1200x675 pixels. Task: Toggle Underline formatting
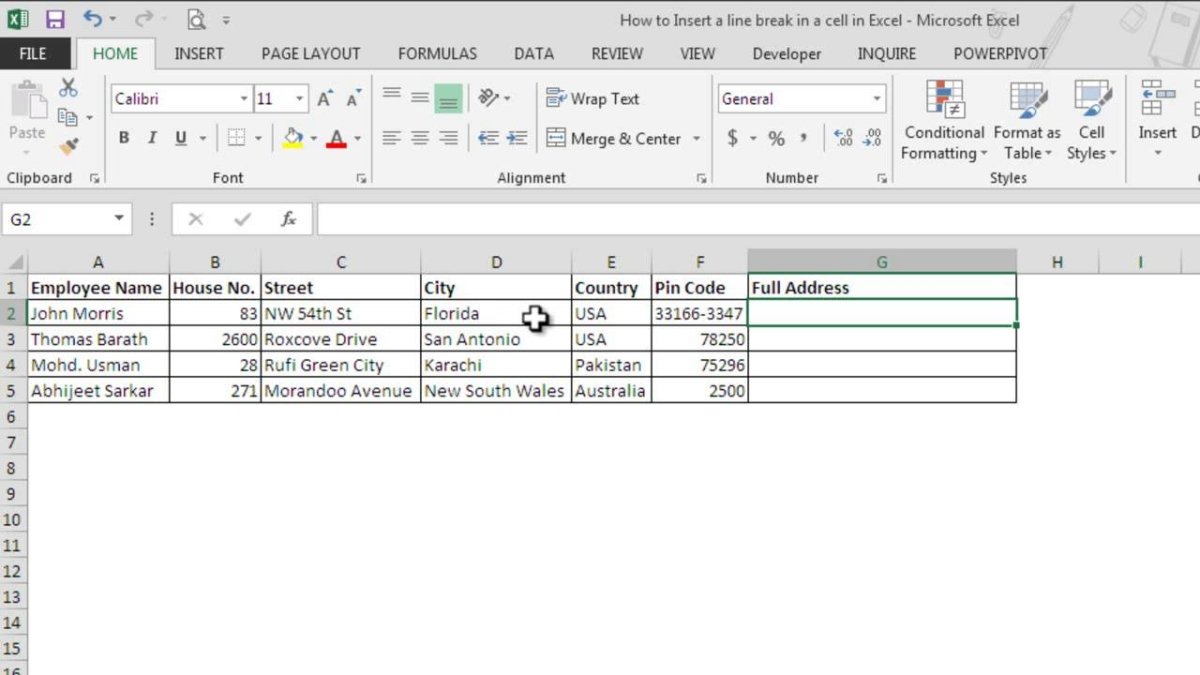[x=181, y=138]
